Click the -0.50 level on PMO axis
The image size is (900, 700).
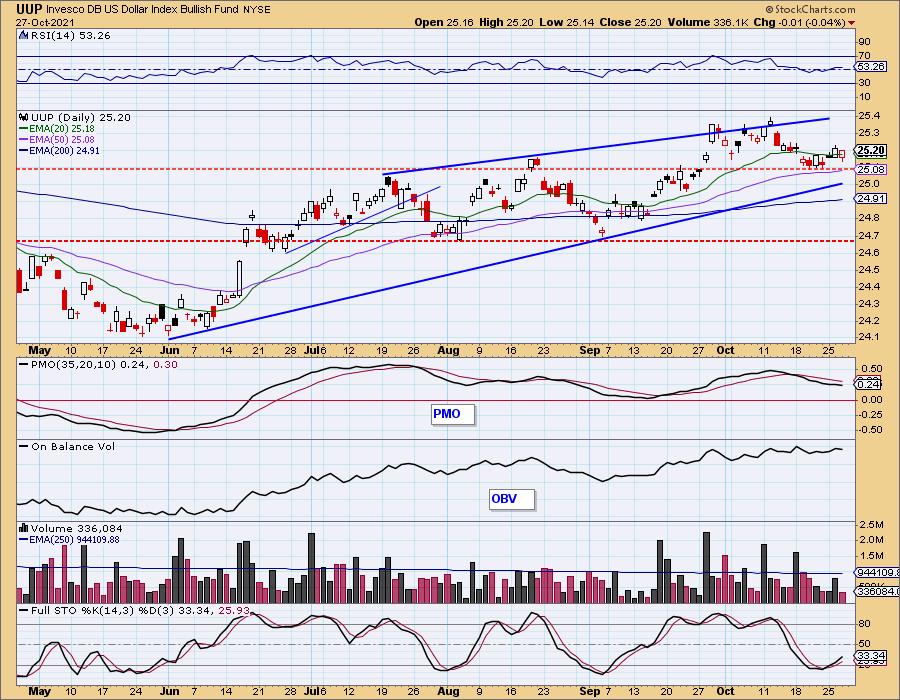coord(870,430)
